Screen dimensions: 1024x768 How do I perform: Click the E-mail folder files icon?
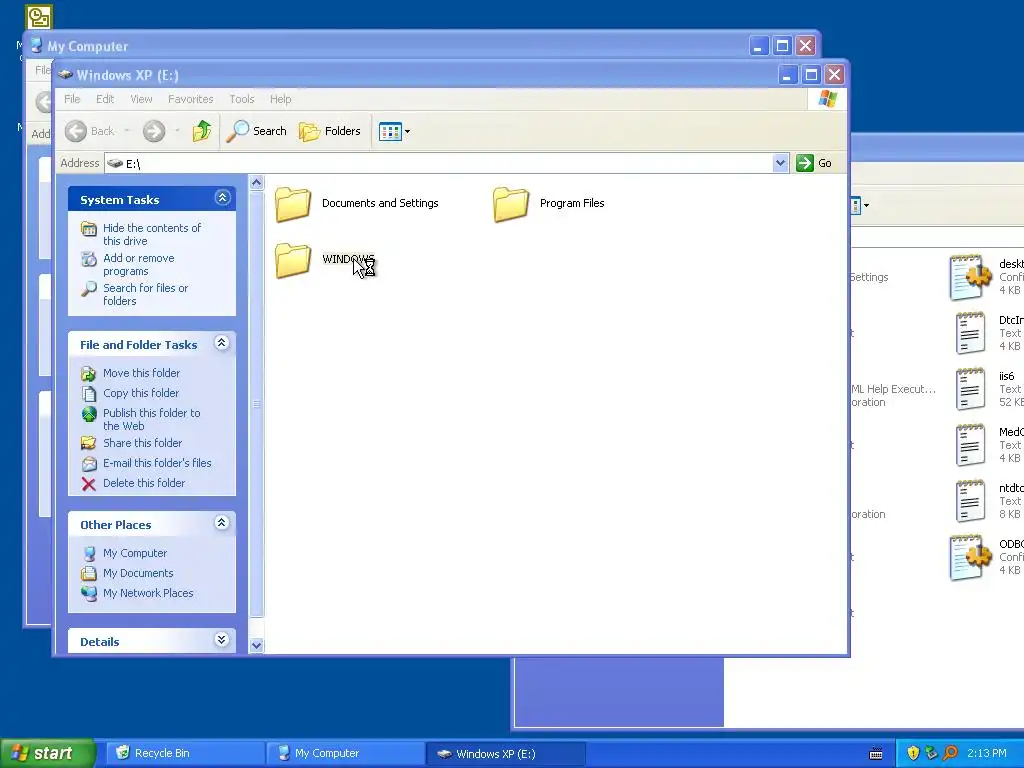(x=89, y=464)
